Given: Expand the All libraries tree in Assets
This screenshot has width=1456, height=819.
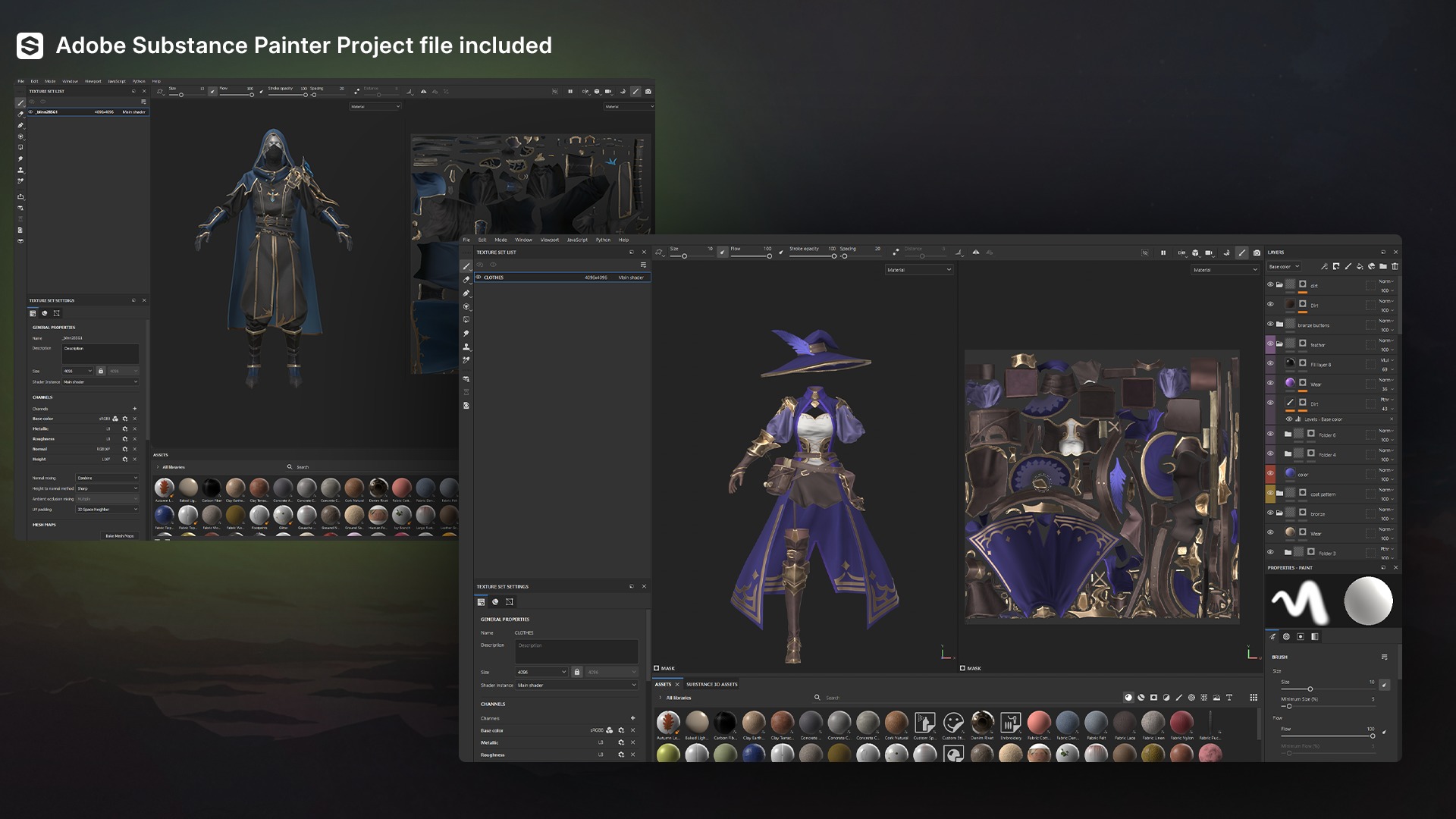Looking at the screenshot, I should pyautogui.click(x=661, y=698).
